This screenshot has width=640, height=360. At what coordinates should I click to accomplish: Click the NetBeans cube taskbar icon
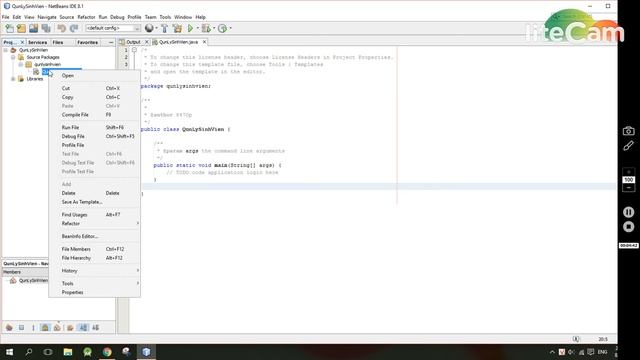(146, 352)
